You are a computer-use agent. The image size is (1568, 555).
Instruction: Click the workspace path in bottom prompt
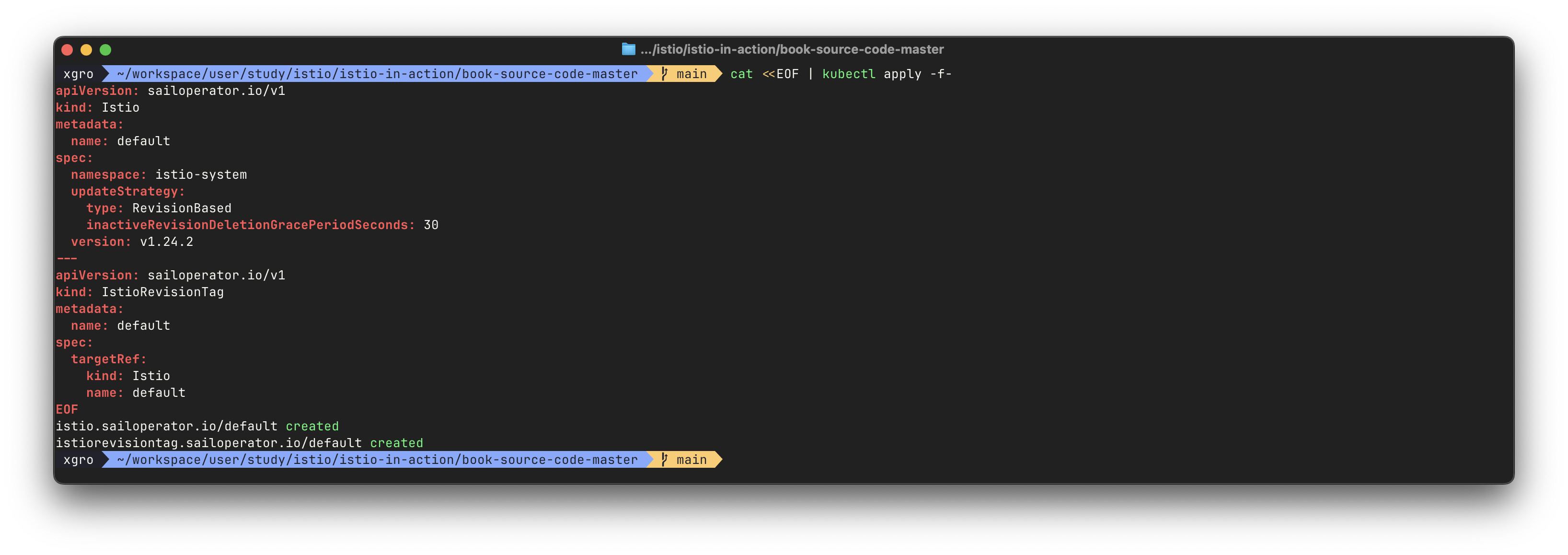(x=378, y=460)
